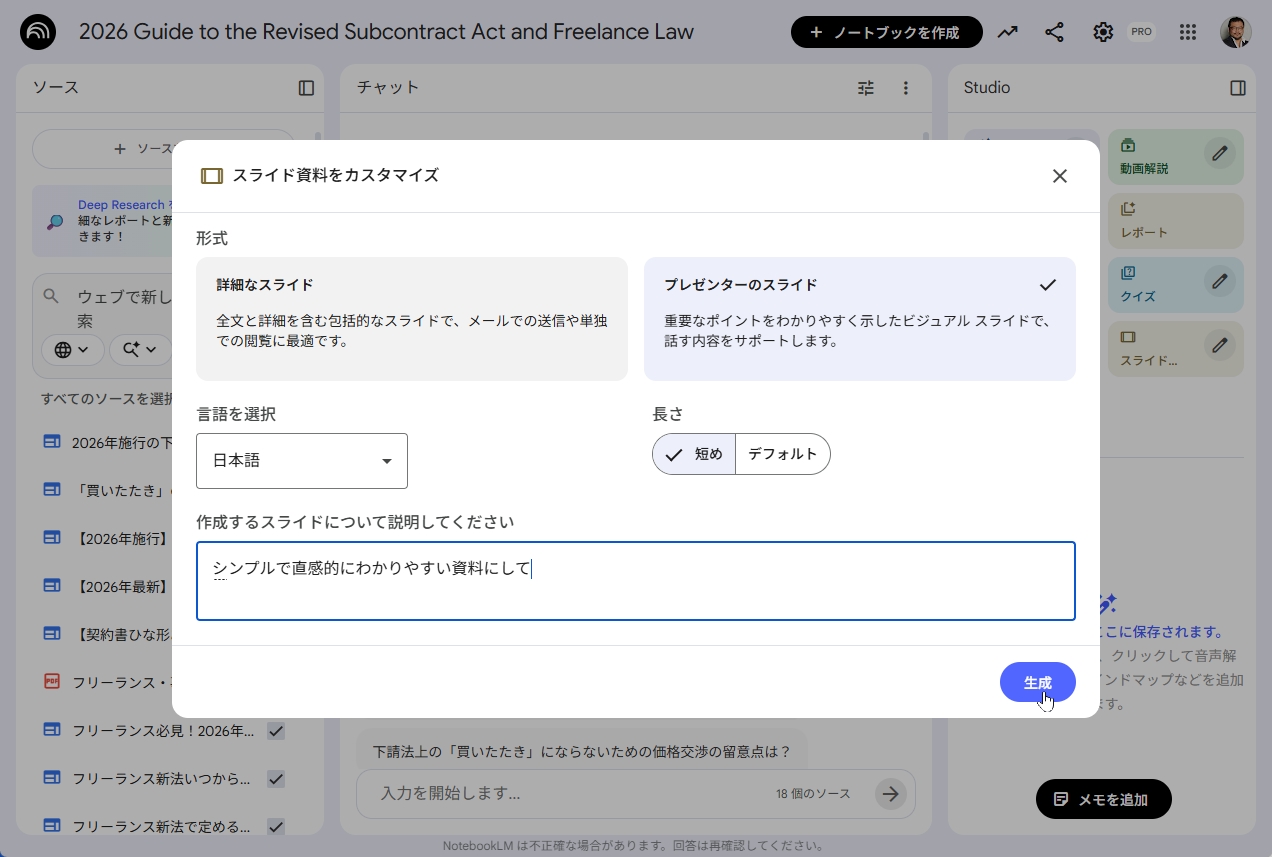The width and height of the screenshot is (1272, 857).
Task: Choose the プレゼンターのスライド format card
Action: [x=859, y=318]
